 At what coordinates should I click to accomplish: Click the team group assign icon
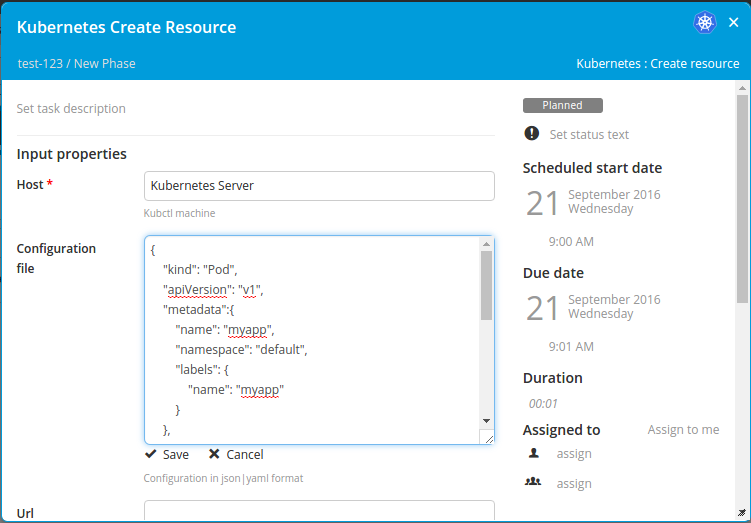[533, 483]
